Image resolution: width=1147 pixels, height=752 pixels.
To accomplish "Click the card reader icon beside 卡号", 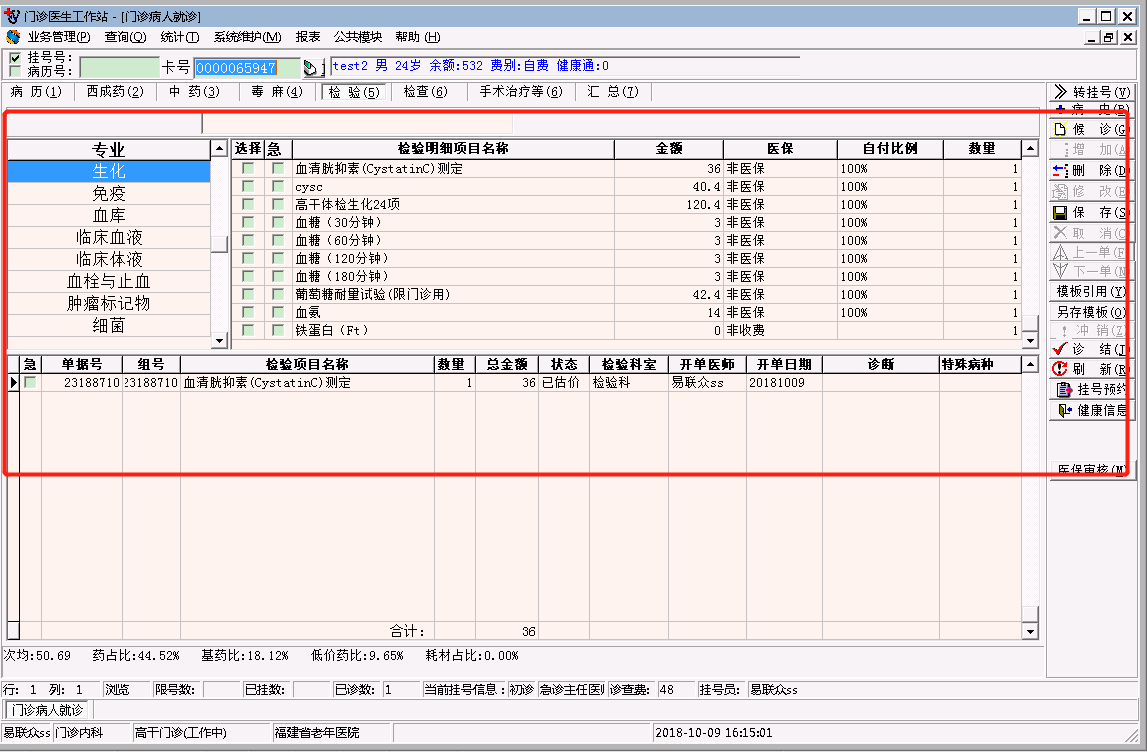I will click(x=310, y=68).
